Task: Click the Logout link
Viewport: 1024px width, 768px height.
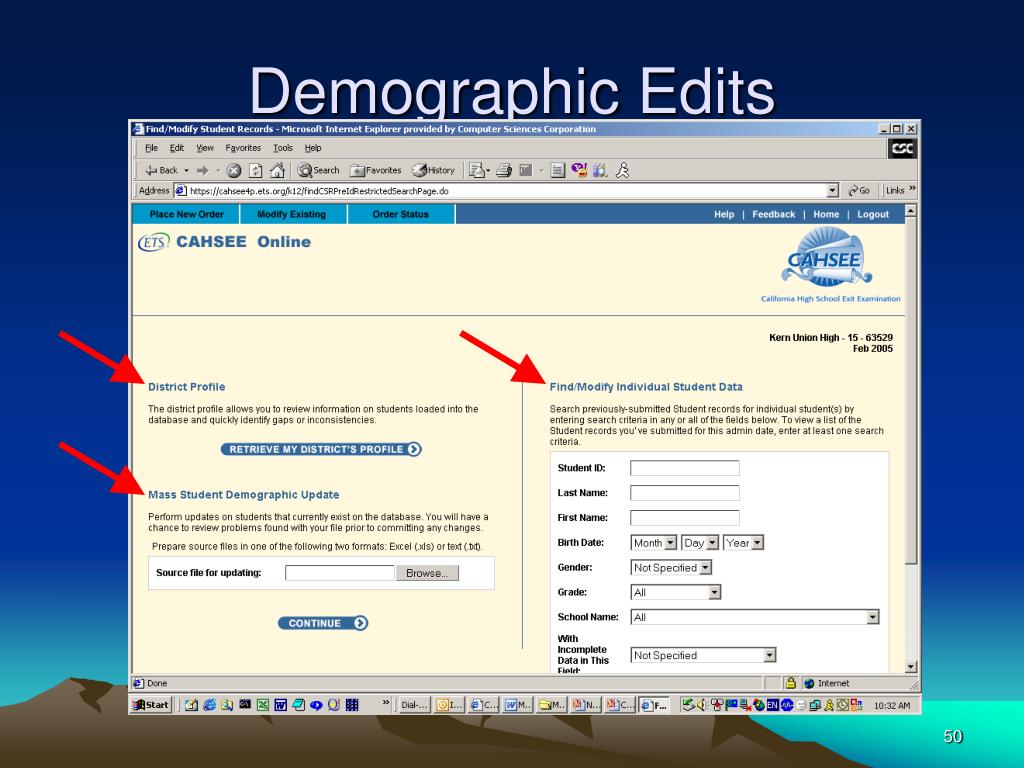Action: coord(873,214)
